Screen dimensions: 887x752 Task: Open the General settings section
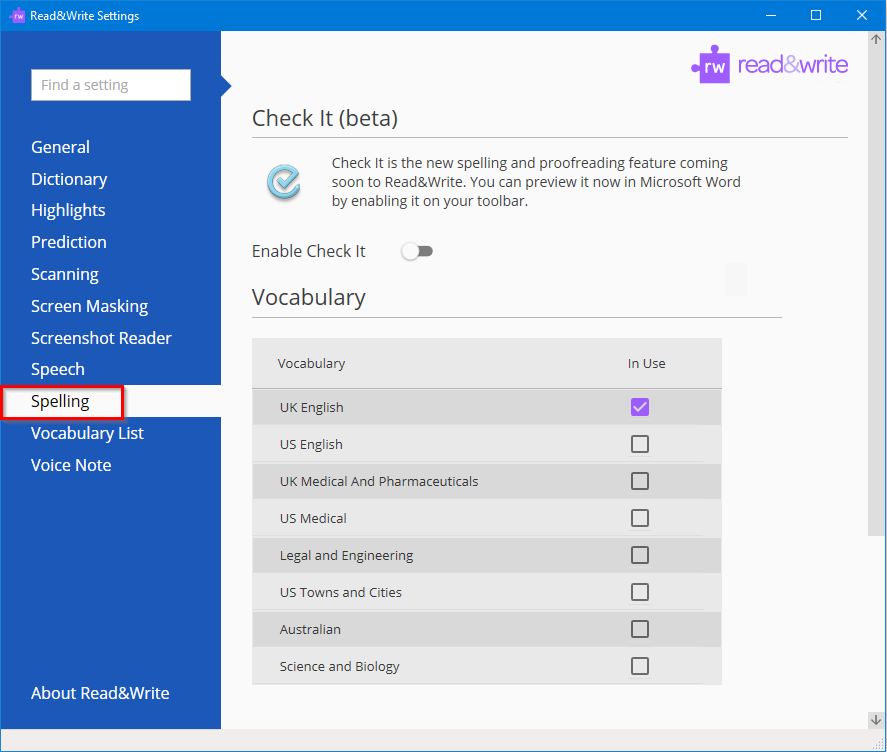61,147
